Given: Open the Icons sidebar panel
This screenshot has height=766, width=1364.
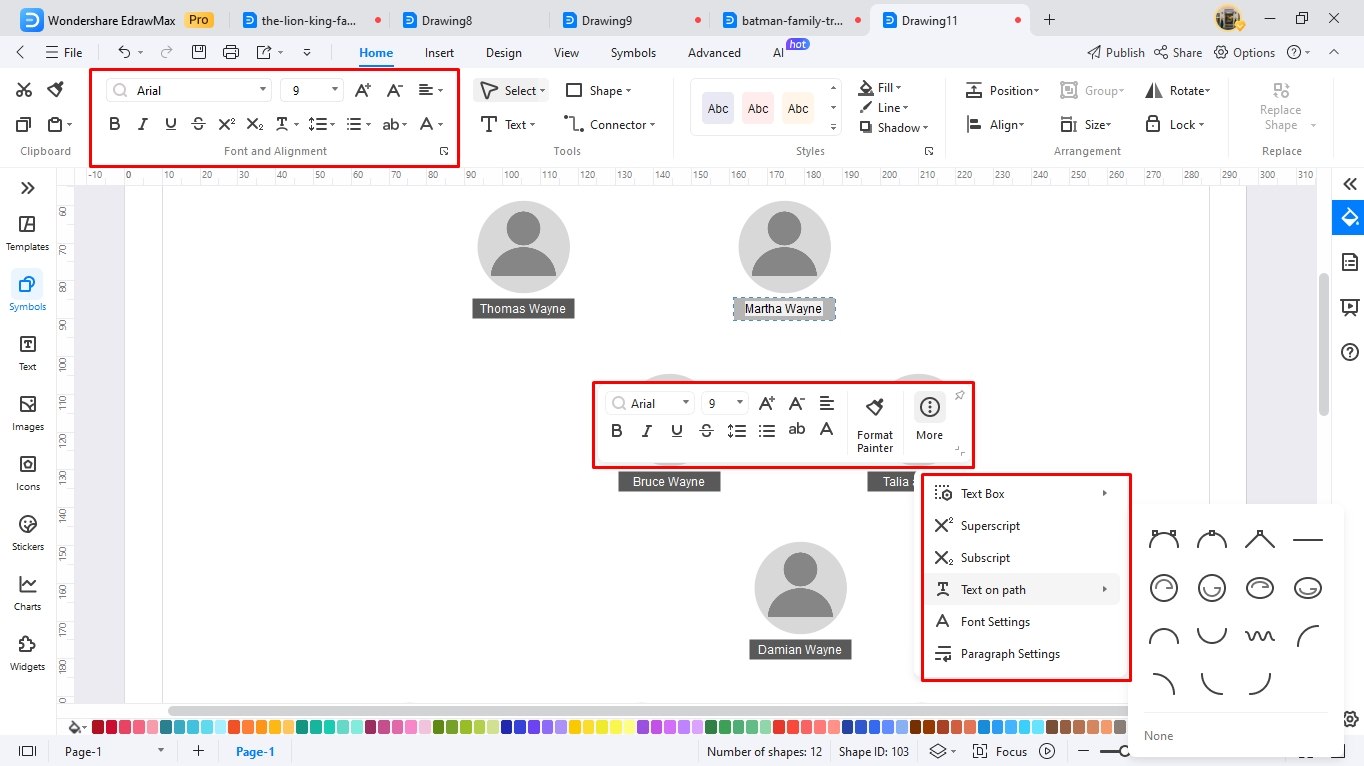Looking at the screenshot, I should [27, 473].
